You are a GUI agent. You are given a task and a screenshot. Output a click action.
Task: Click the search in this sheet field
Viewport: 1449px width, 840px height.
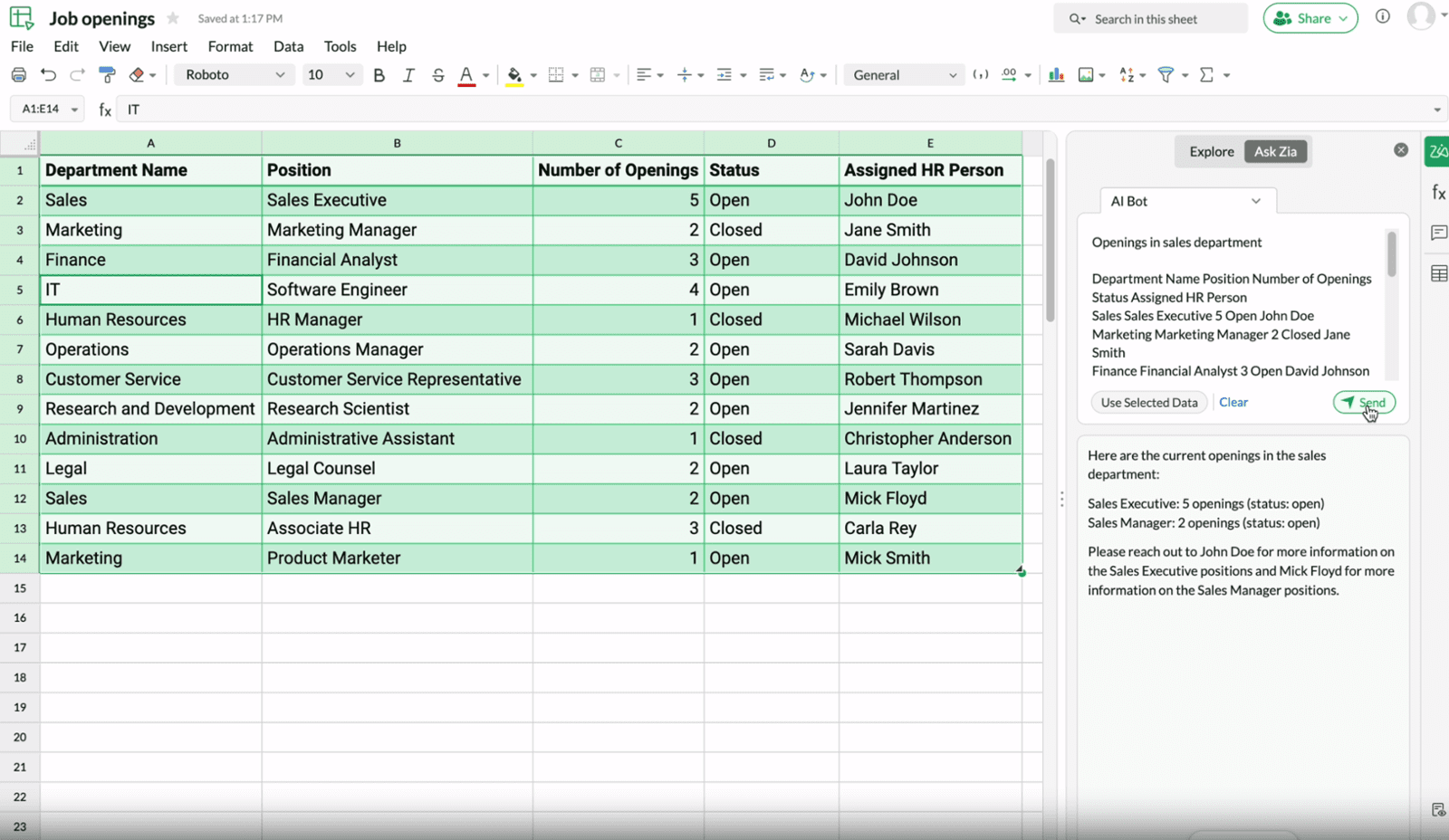pyautogui.click(x=1150, y=18)
